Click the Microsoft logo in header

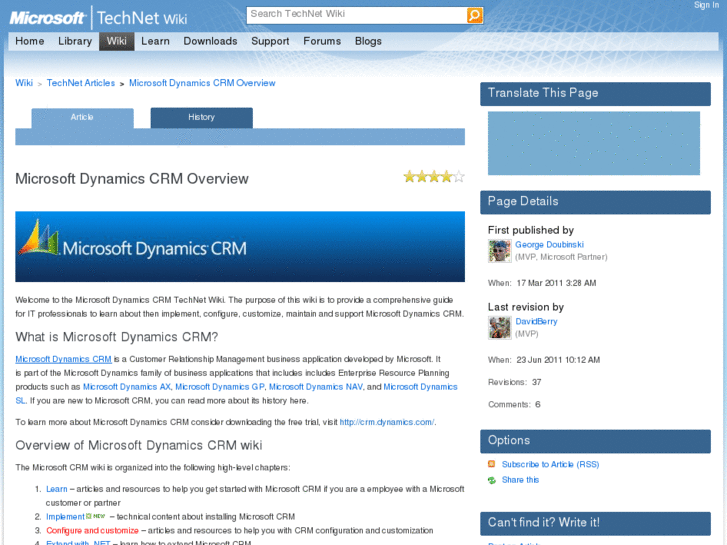[47, 18]
